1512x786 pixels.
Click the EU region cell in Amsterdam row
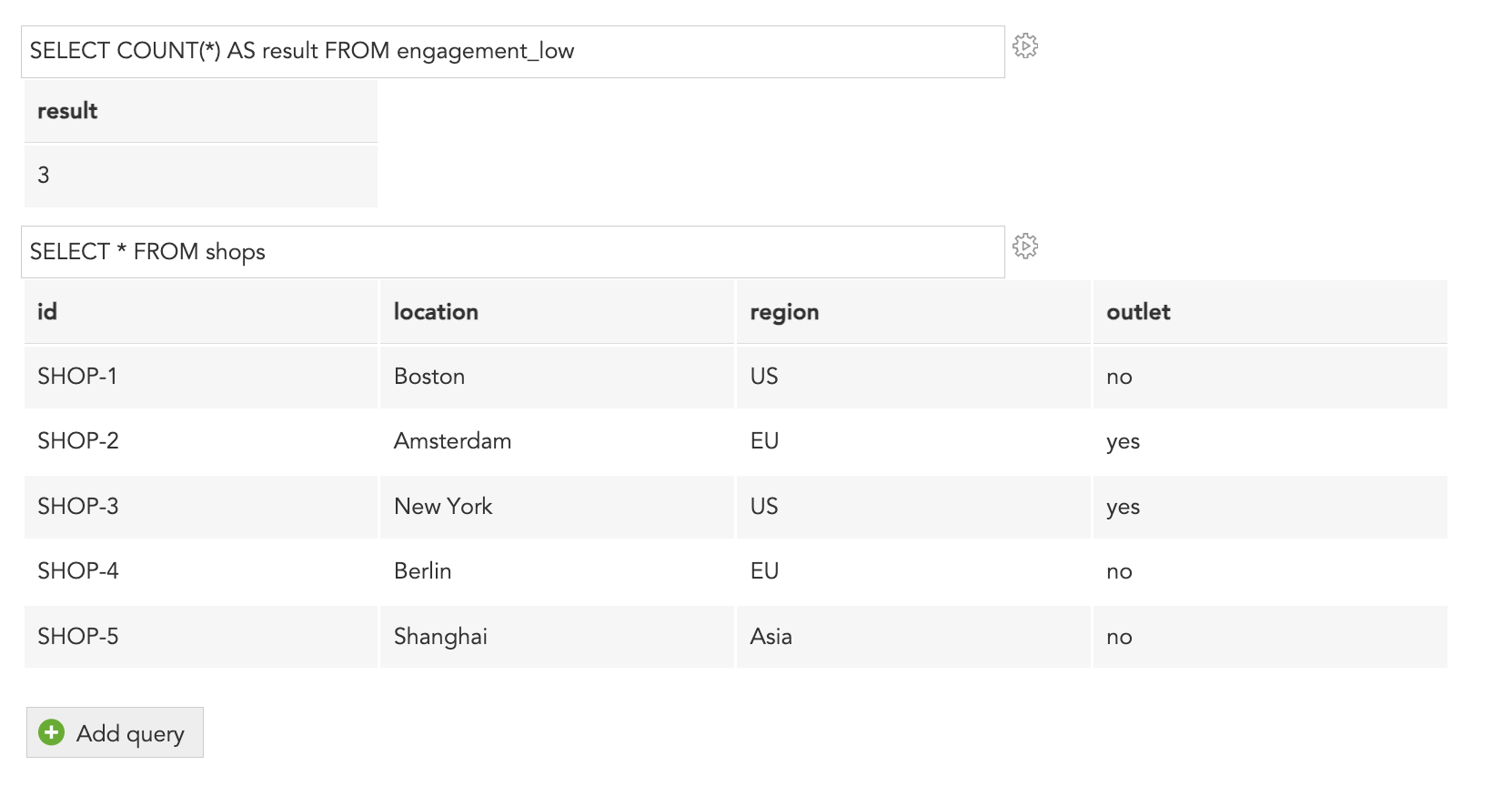[x=913, y=441]
